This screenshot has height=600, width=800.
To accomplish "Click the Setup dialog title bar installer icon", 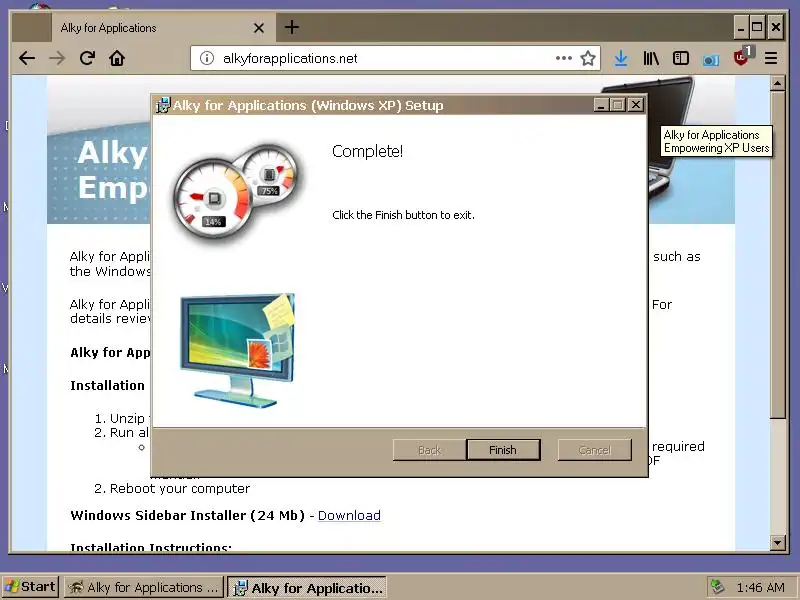I will coord(163,105).
